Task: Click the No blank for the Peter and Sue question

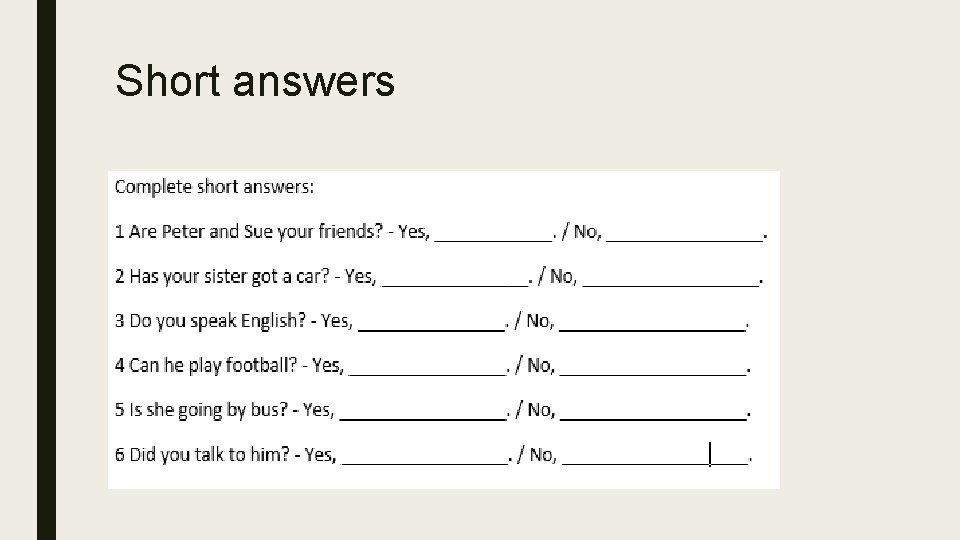Action: [684, 236]
